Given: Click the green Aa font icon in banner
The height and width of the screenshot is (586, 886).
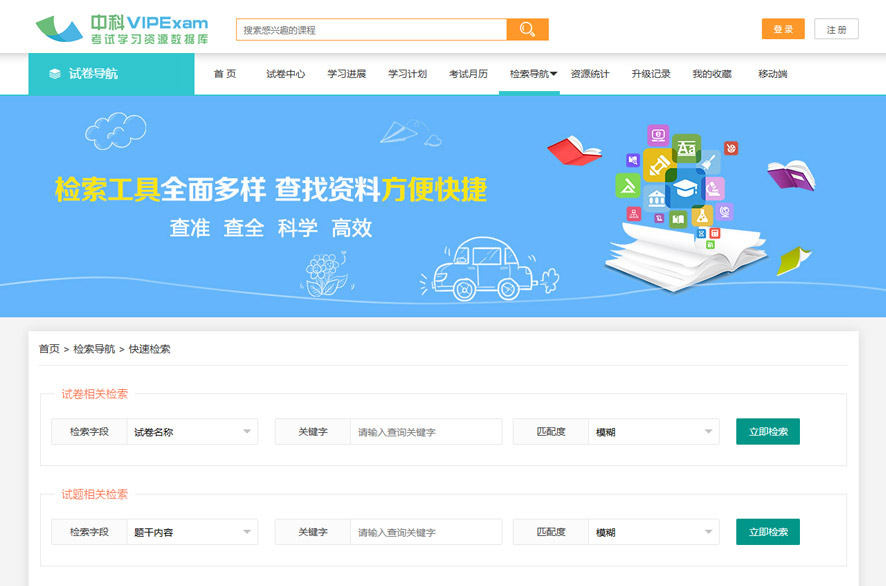Looking at the screenshot, I should click(x=687, y=148).
